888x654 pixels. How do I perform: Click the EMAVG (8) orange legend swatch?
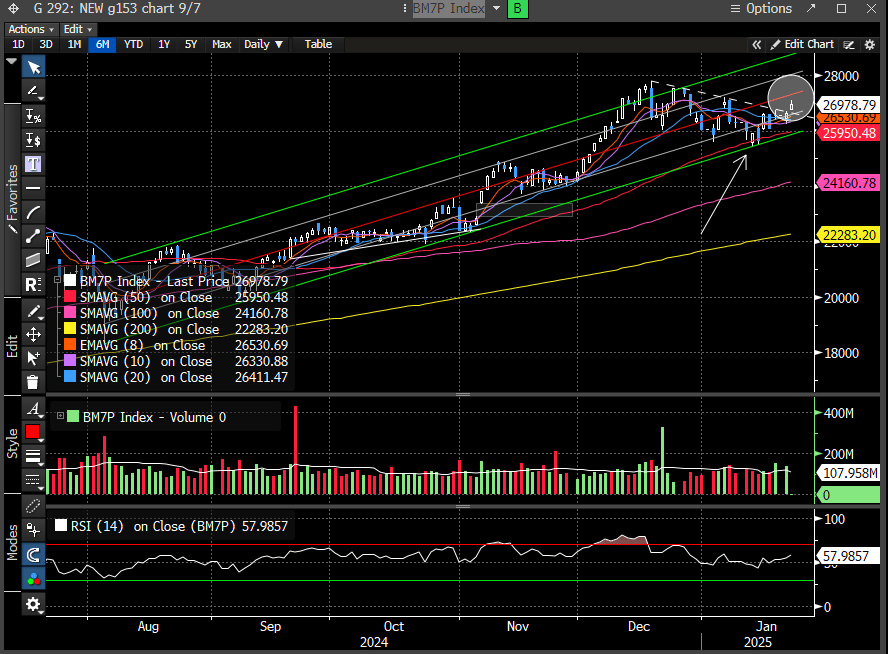pyautogui.click(x=70, y=344)
